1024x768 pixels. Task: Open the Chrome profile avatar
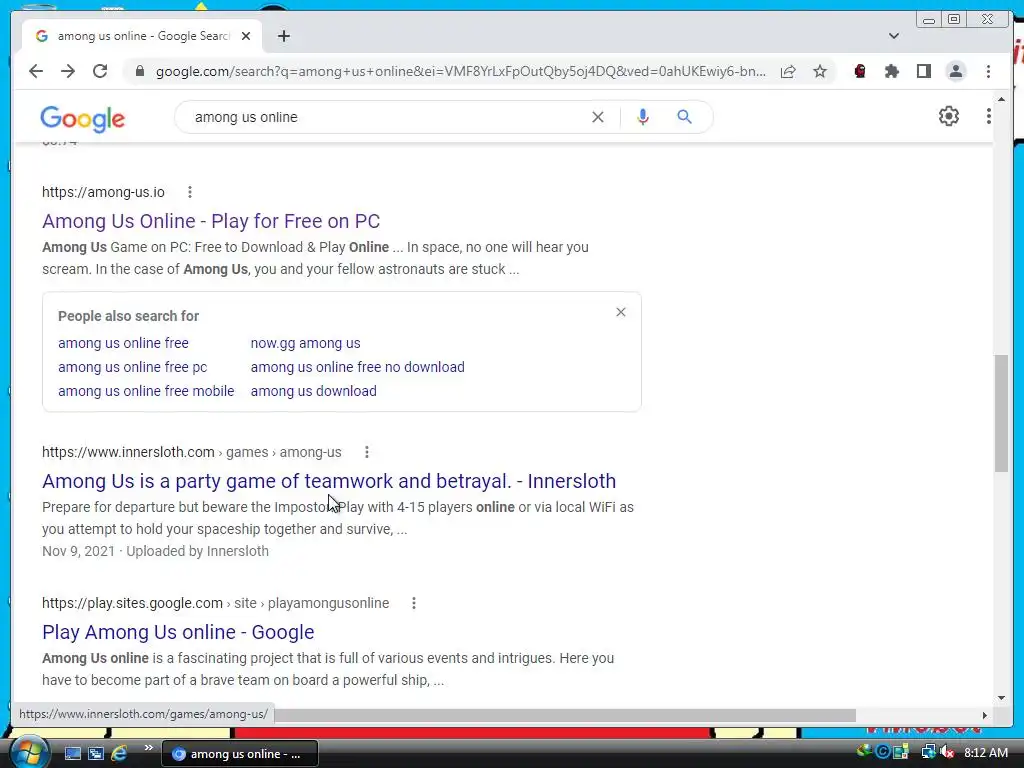(x=955, y=71)
